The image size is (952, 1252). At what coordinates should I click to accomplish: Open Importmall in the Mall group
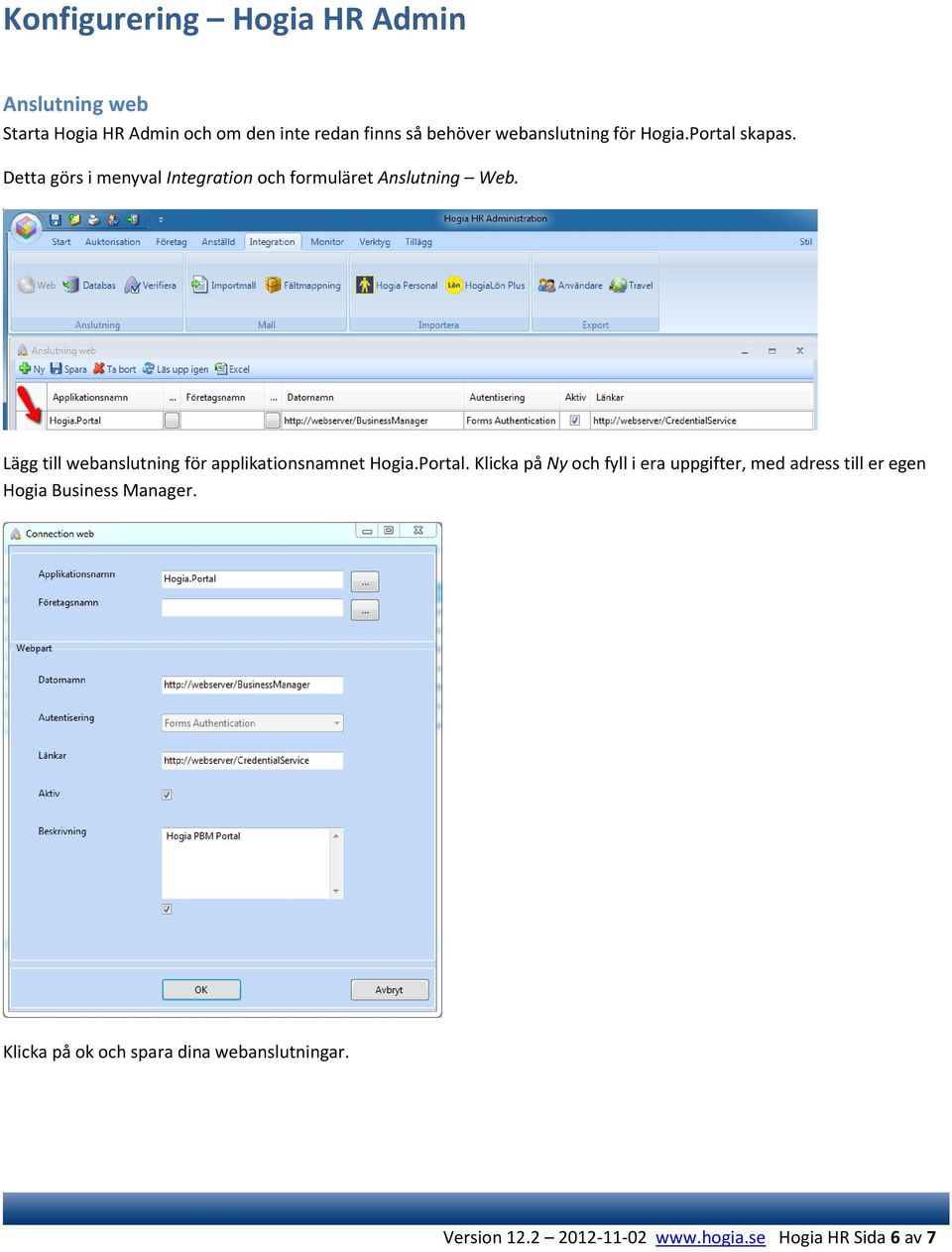(x=223, y=286)
